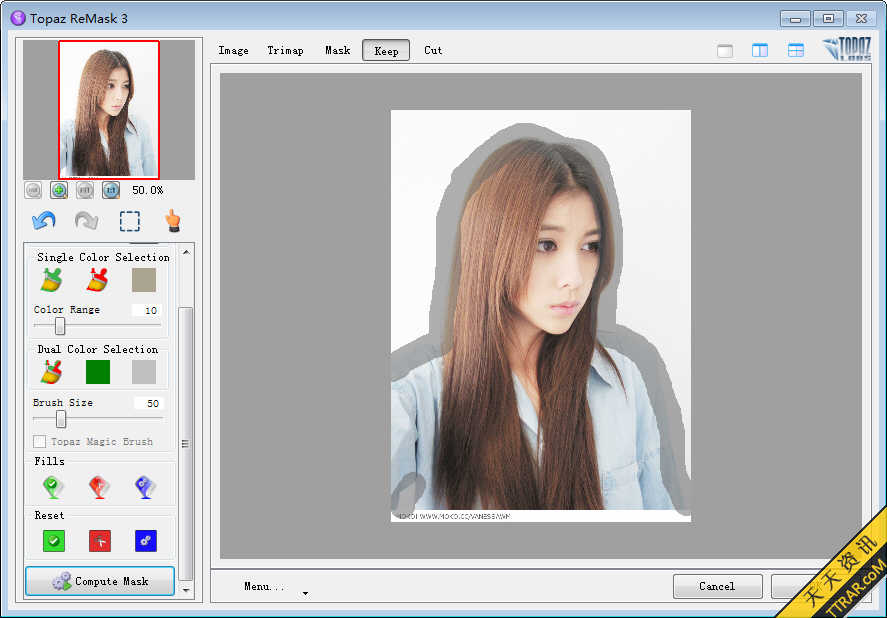Image resolution: width=887 pixels, height=618 pixels.
Task: Switch to the Trimap tab
Action: (285, 51)
